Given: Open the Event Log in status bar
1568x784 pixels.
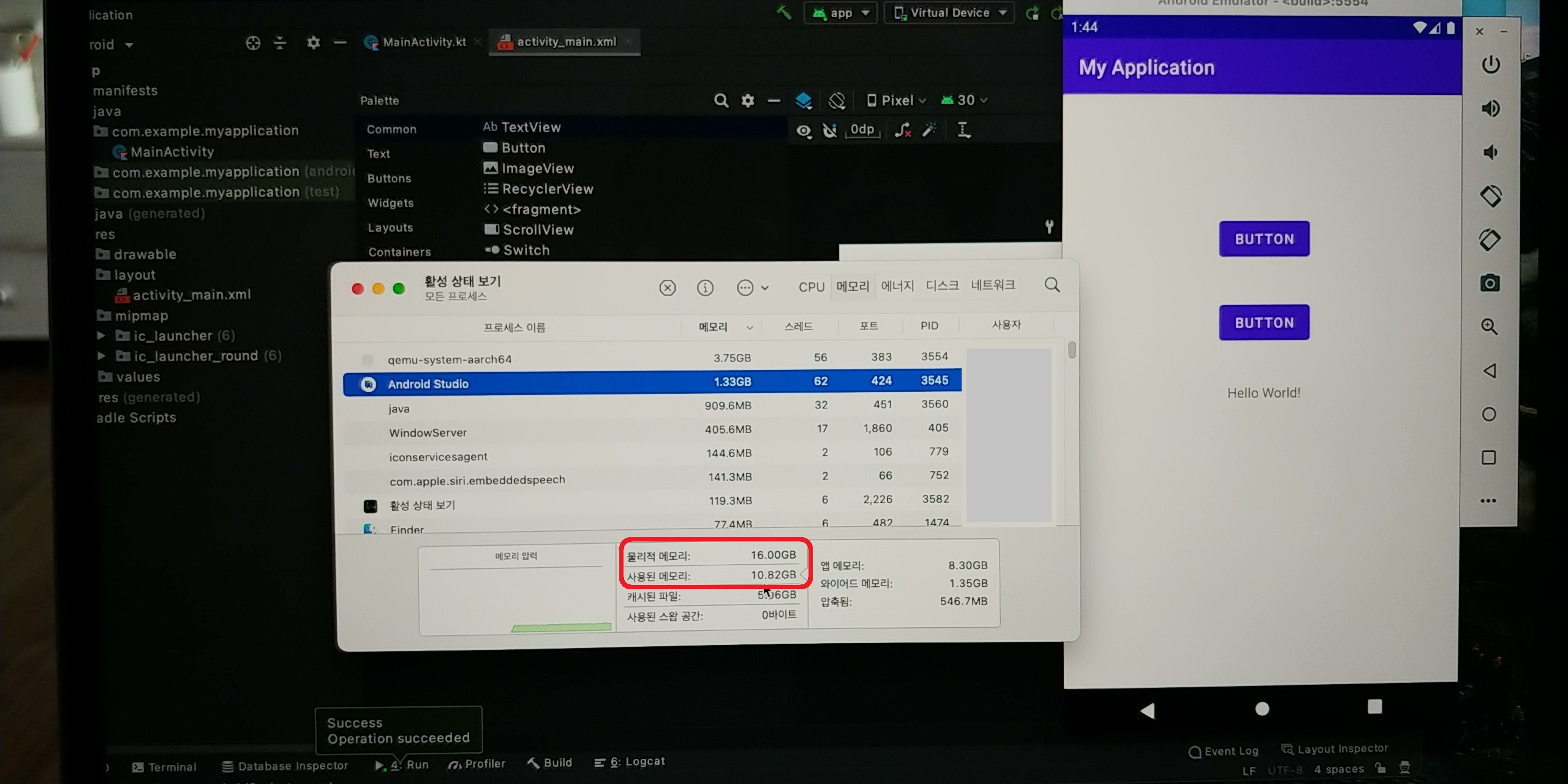Looking at the screenshot, I should point(1223,752).
